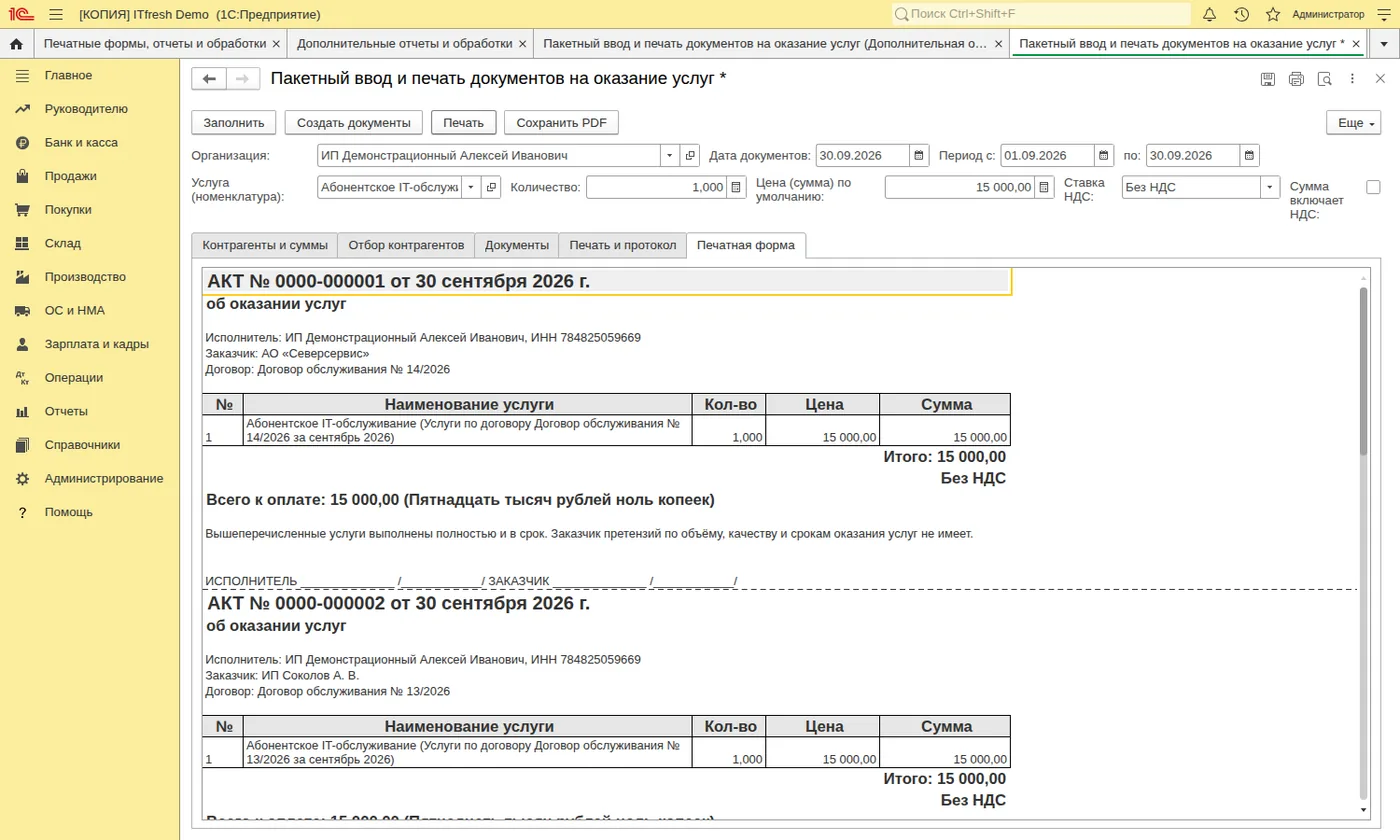This screenshot has width=1400, height=840.
Task: Open the three-dot more actions menu
Action: [1352, 79]
